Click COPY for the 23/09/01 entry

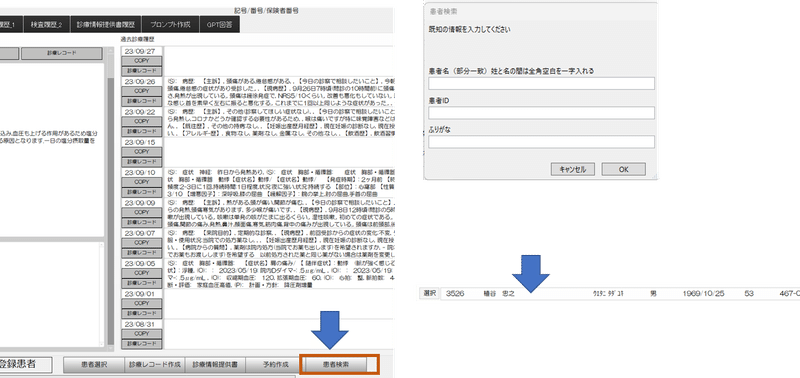tap(141, 303)
